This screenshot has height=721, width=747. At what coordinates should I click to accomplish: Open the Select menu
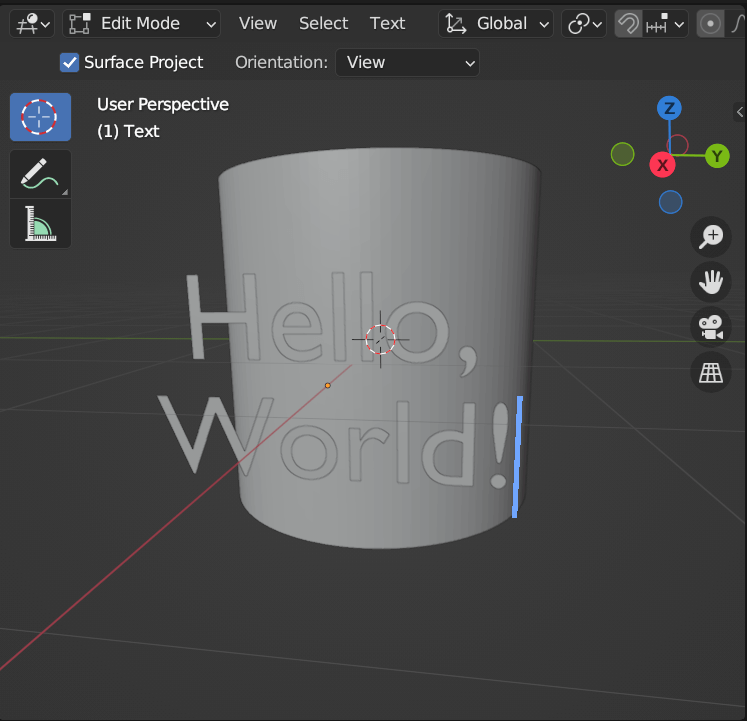click(x=323, y=23)
